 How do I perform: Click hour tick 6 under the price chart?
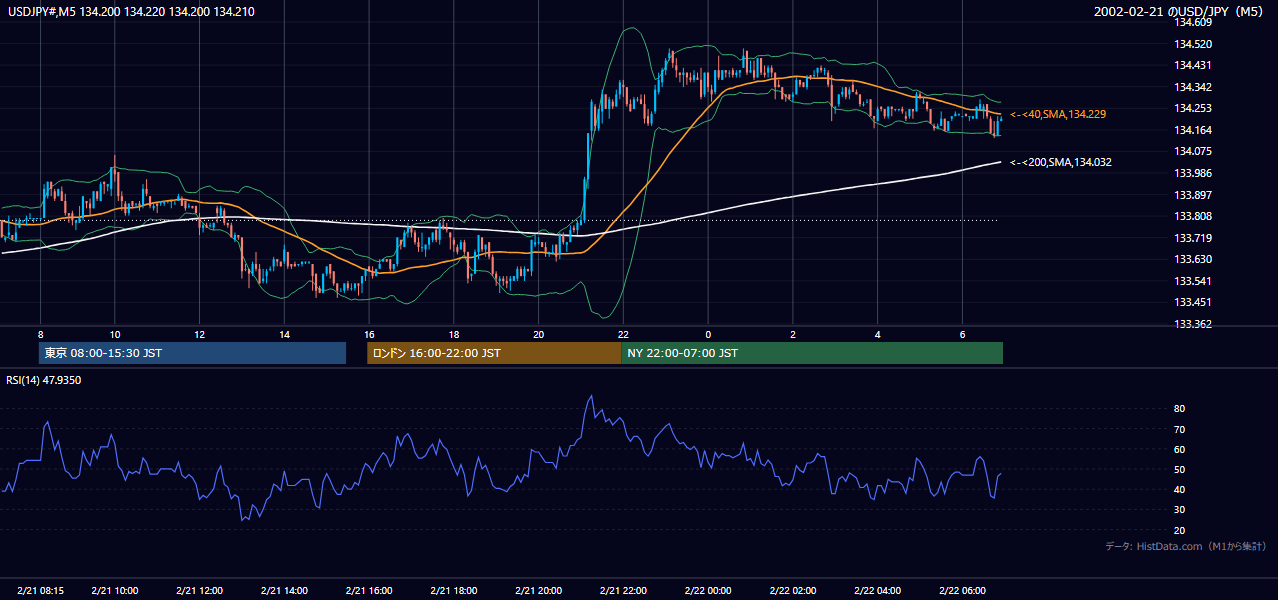962,334
